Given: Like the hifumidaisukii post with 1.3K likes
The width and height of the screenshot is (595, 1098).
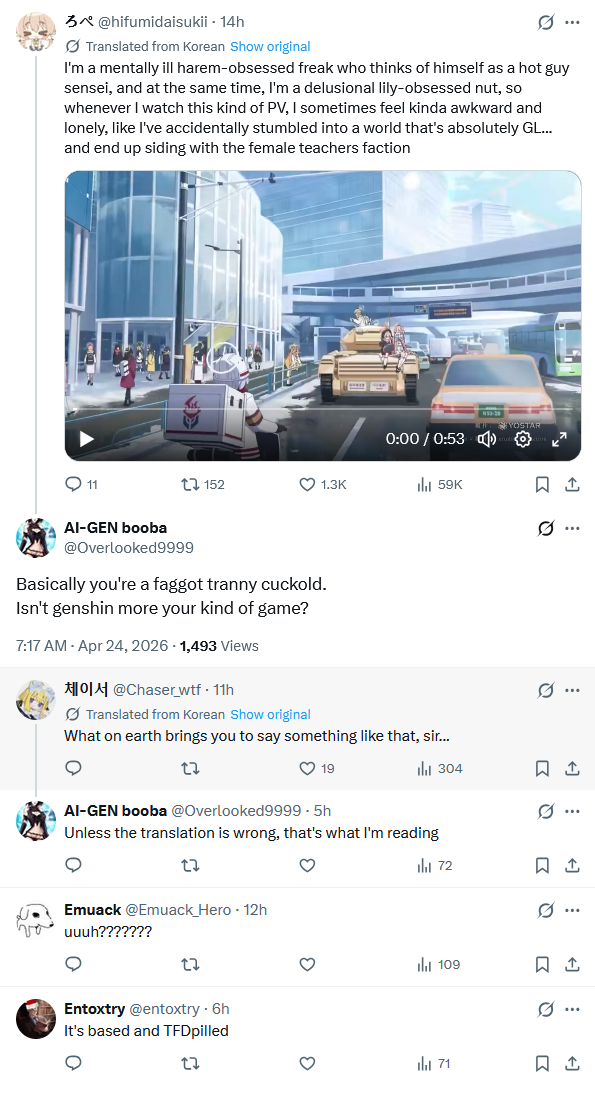Looking at the screenshot, I should click(323, 485).
